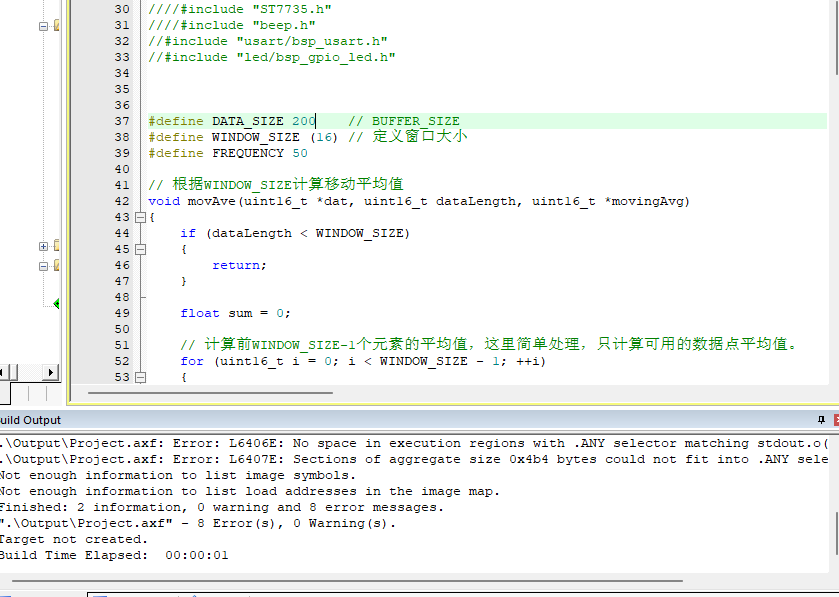This screenshot has height=597, width=839.
Task: Click the editor horizontal scrollbar thumb
Action: (210, 393)
